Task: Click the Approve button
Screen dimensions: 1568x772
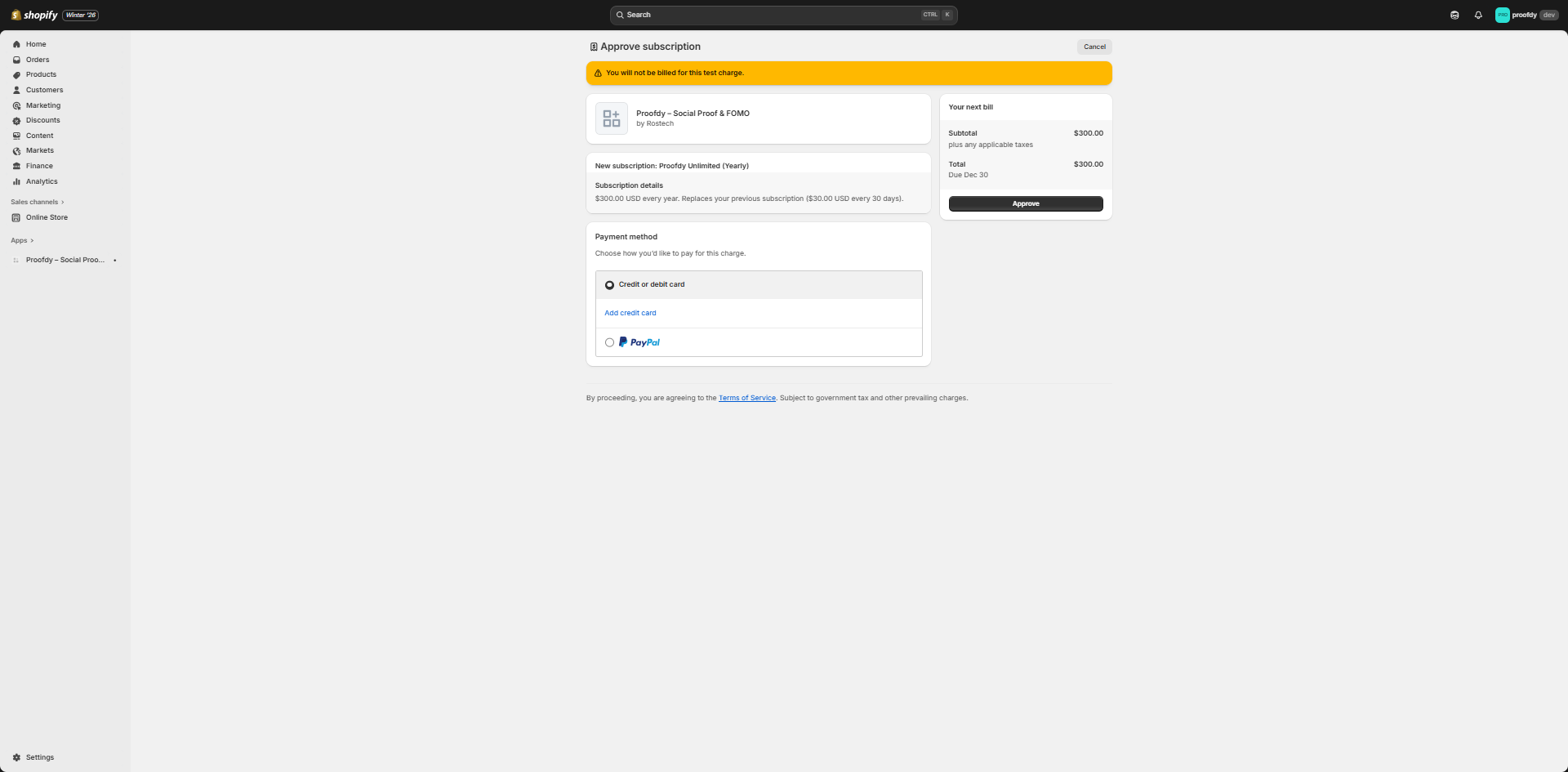Action: pos(1026,203)
